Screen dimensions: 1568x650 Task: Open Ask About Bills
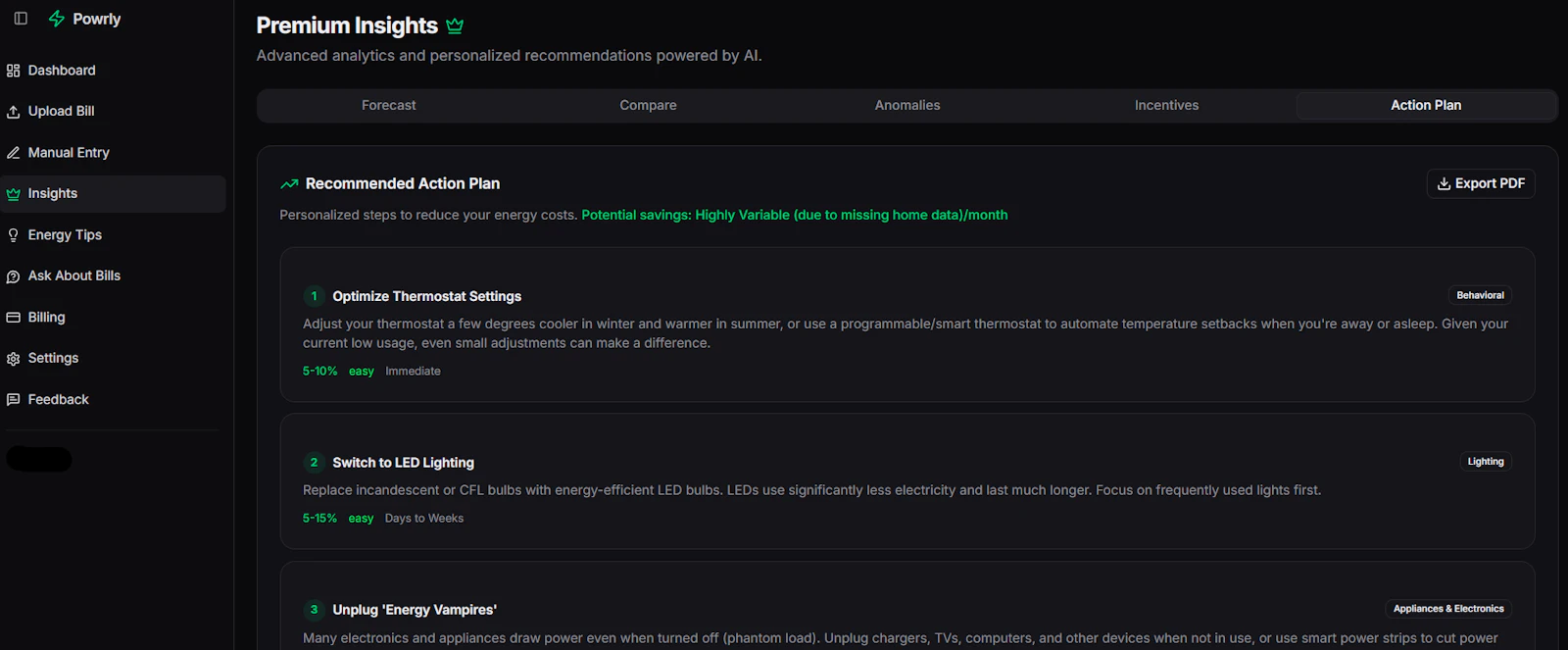pyautogui.click(x=113, y=276)
